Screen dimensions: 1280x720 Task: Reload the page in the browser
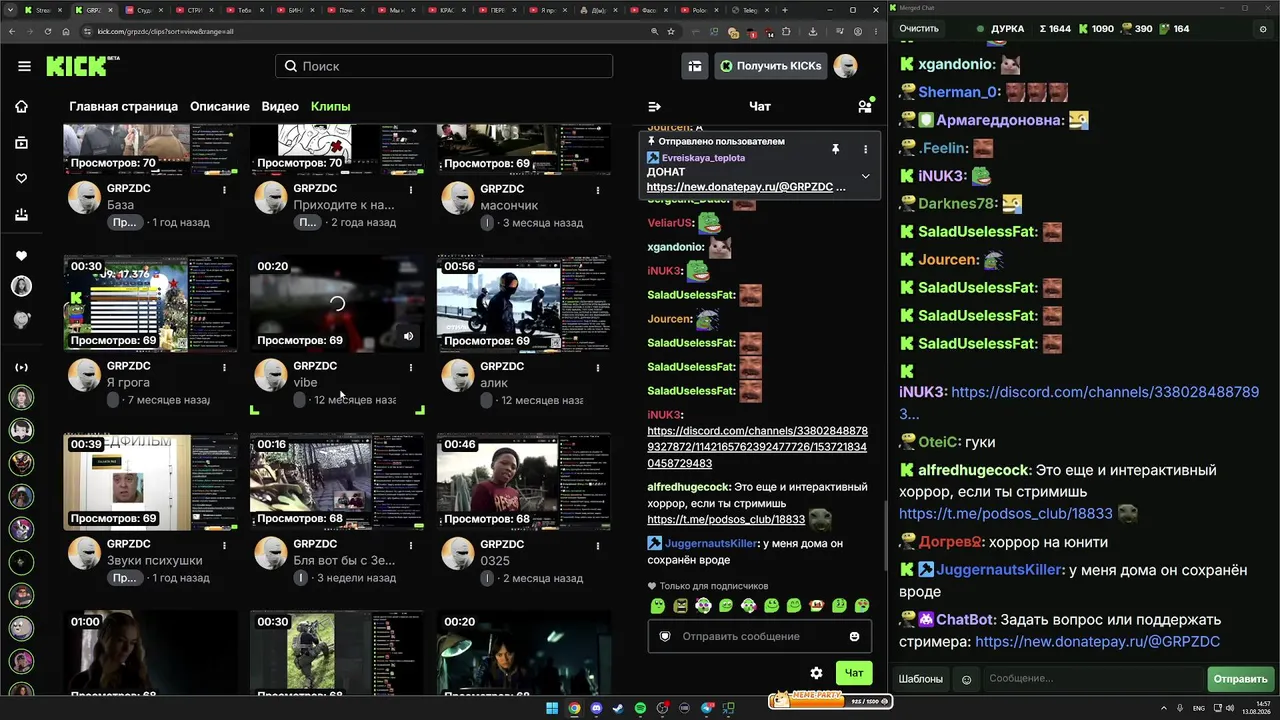[x=48, y=31]
